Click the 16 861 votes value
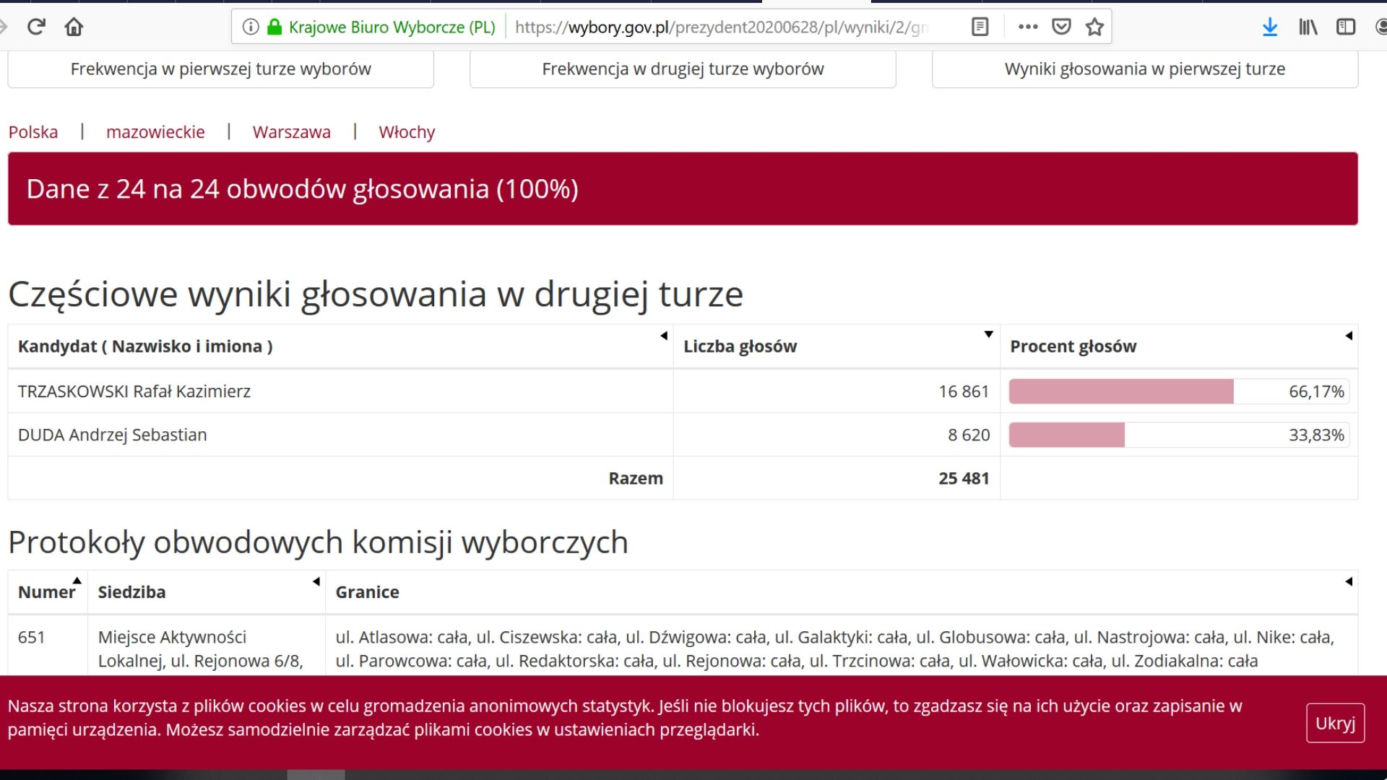 963,392
